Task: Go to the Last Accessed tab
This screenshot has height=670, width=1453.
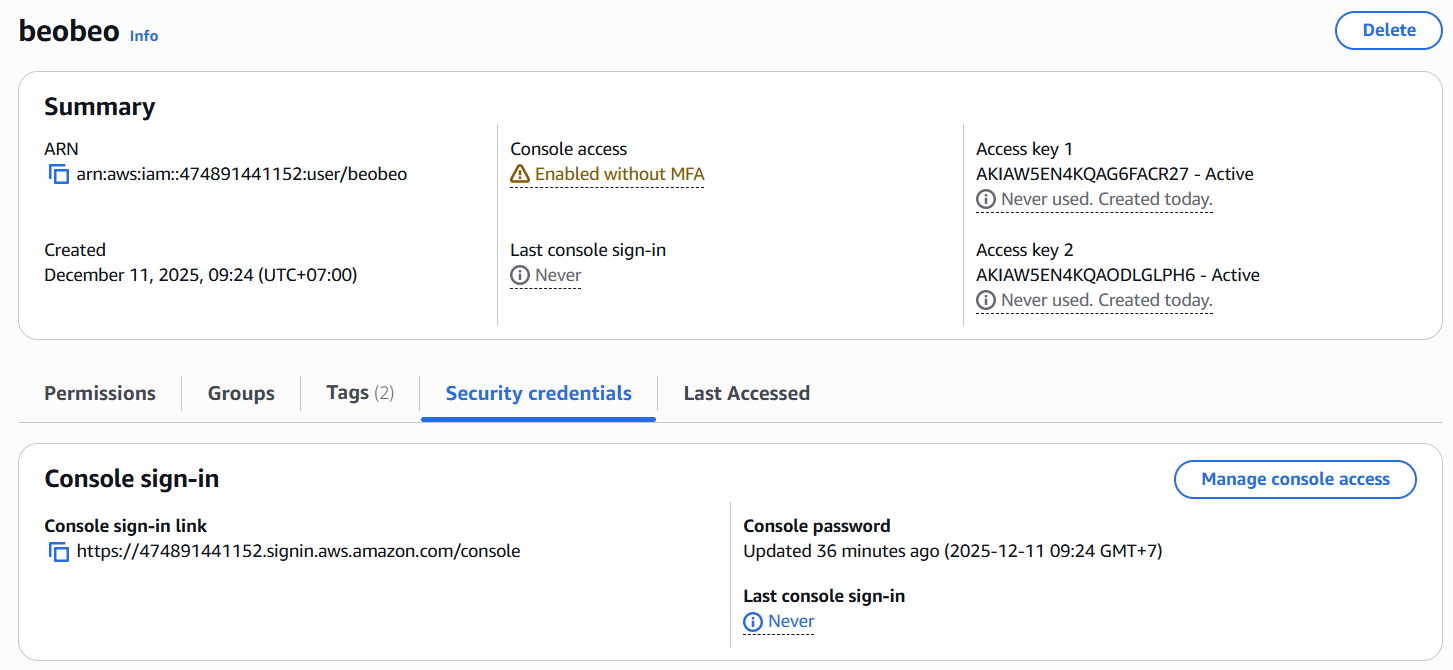Action: point(746,393)
